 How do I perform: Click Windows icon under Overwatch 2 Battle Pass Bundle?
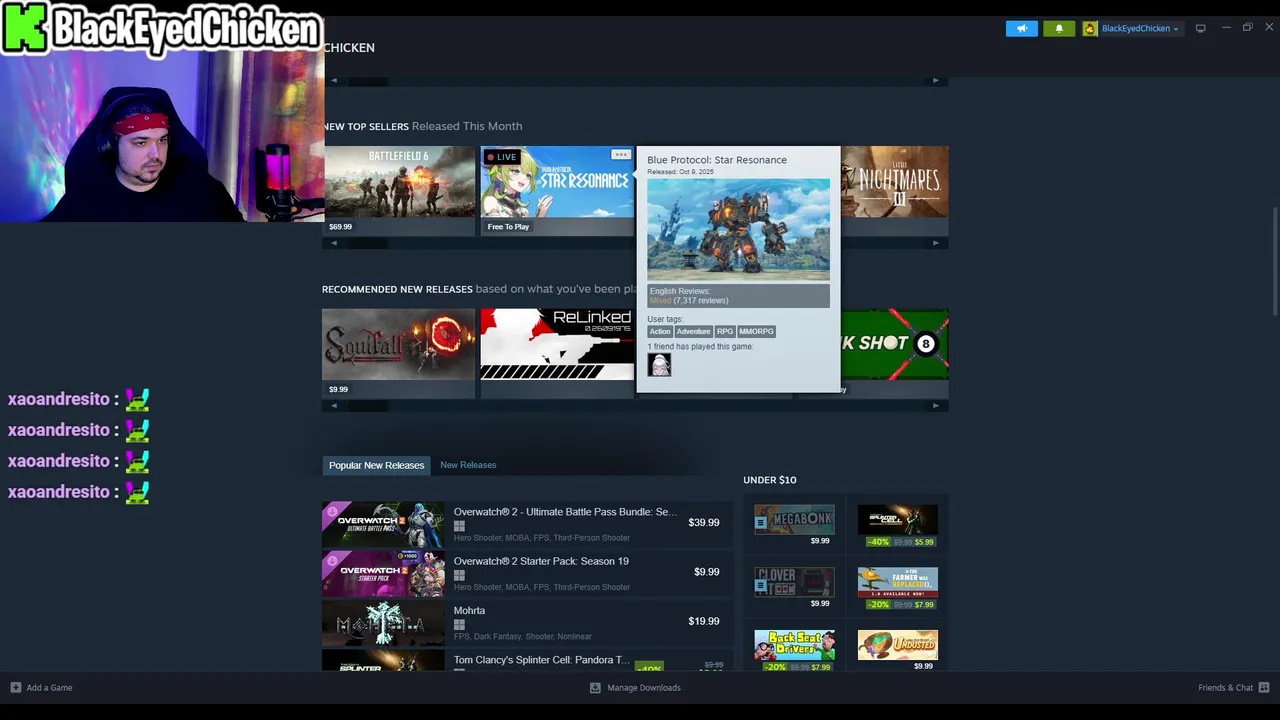tap(459, 526)
